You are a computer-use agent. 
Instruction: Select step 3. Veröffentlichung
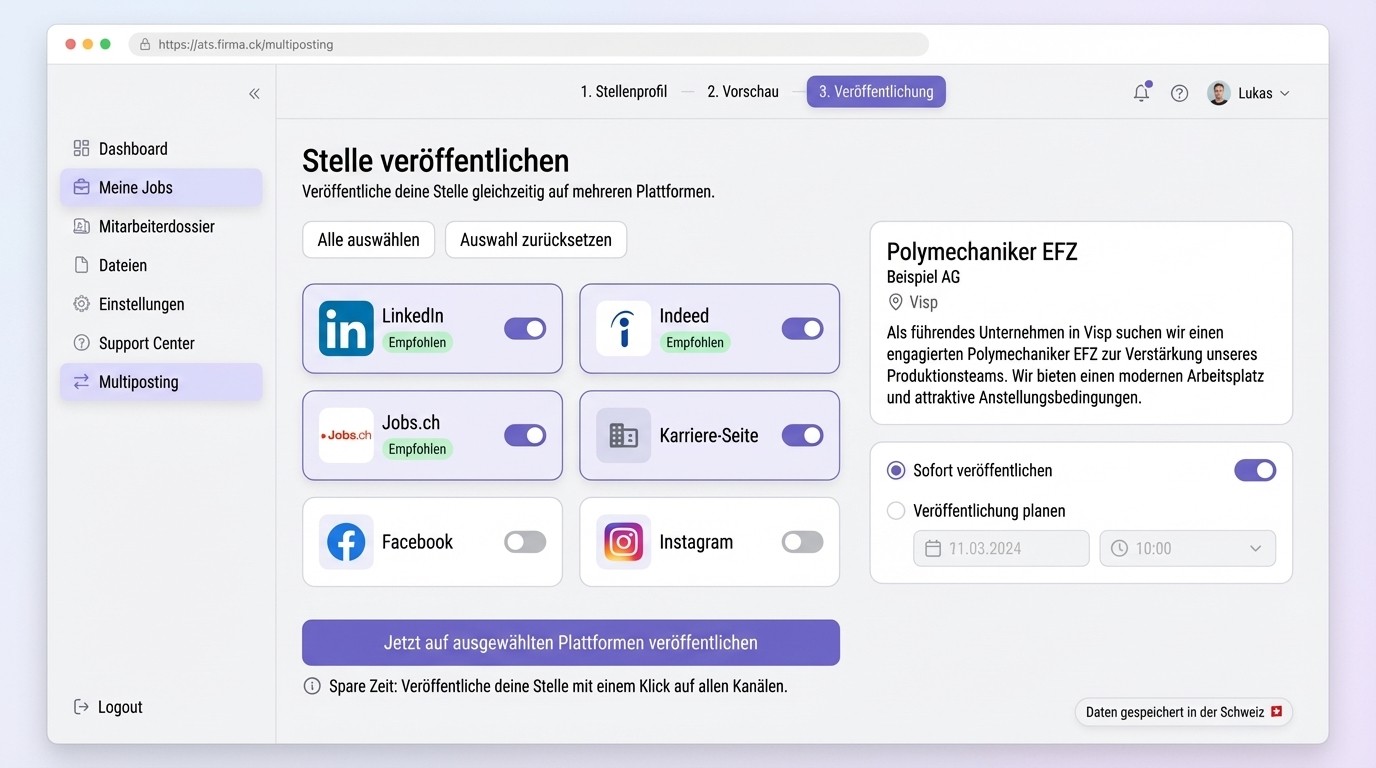pos(876,91)
